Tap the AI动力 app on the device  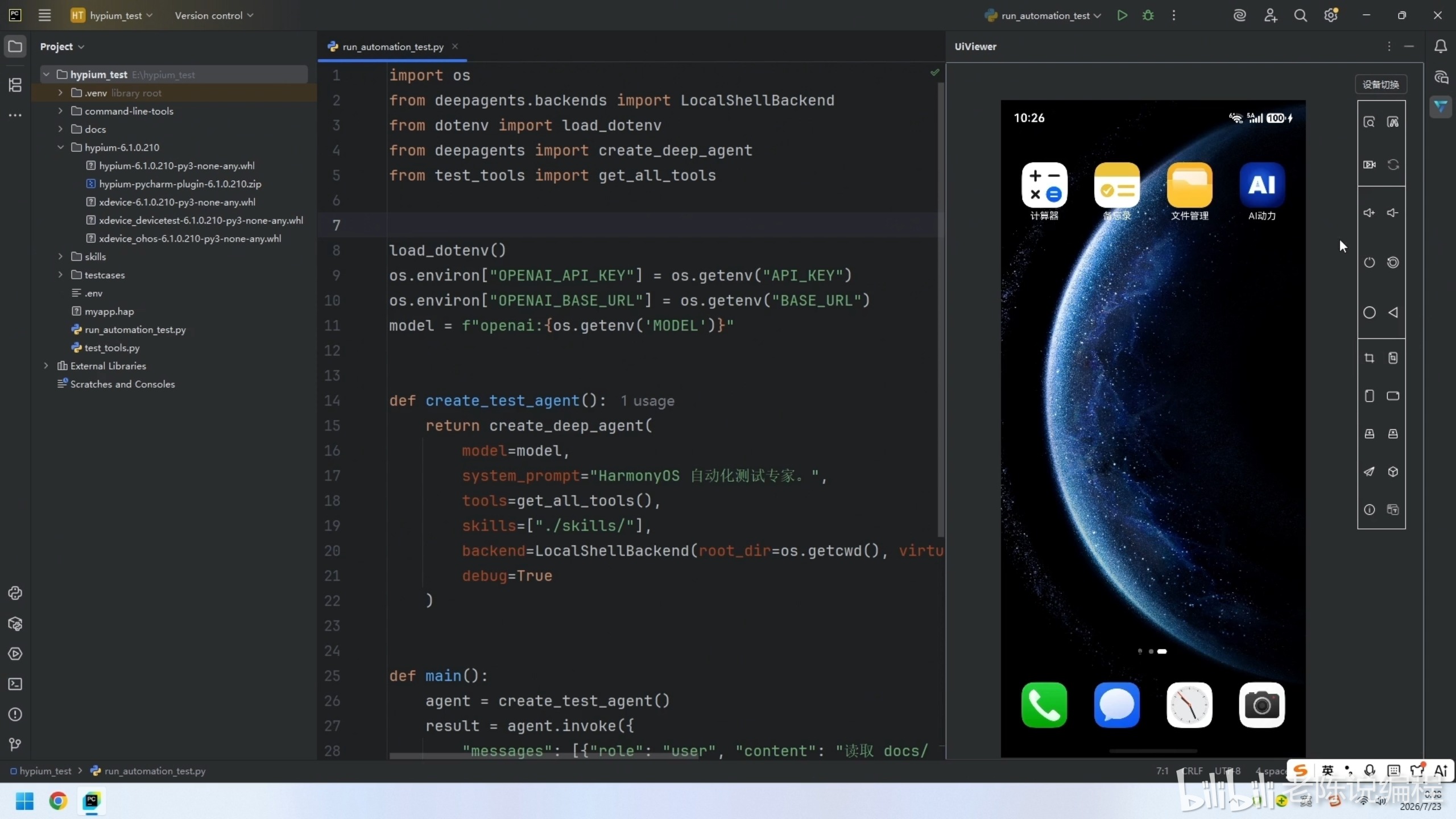pos(1262,191)
